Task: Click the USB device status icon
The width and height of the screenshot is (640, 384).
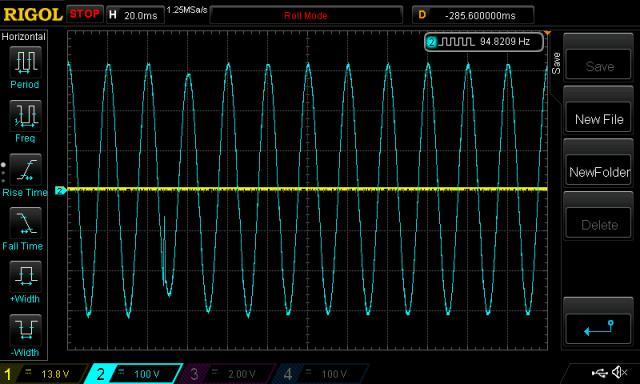Action: [x=600, y=373]
